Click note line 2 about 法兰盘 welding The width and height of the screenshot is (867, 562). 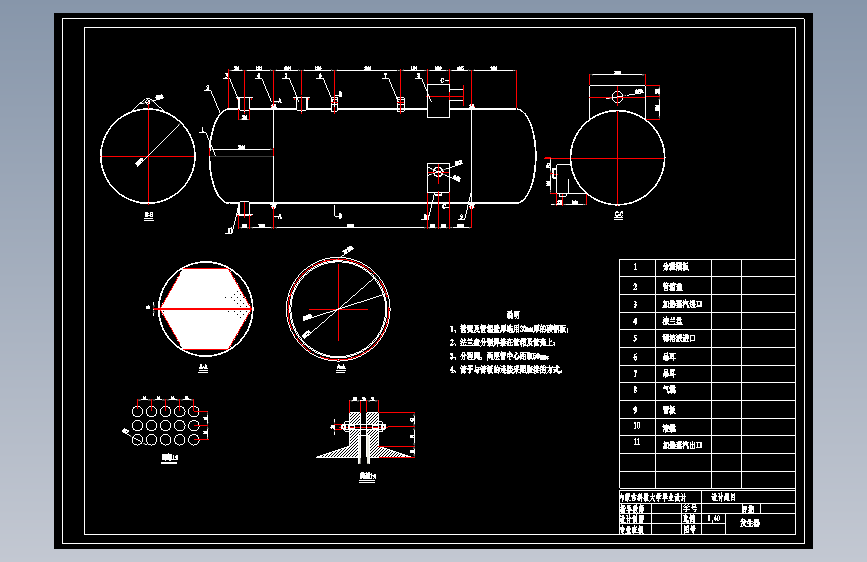pos(502,343)
